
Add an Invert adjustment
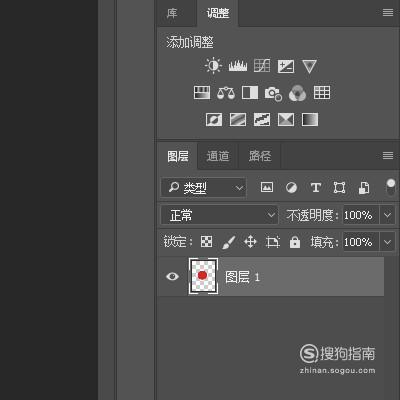click(214, 119)
